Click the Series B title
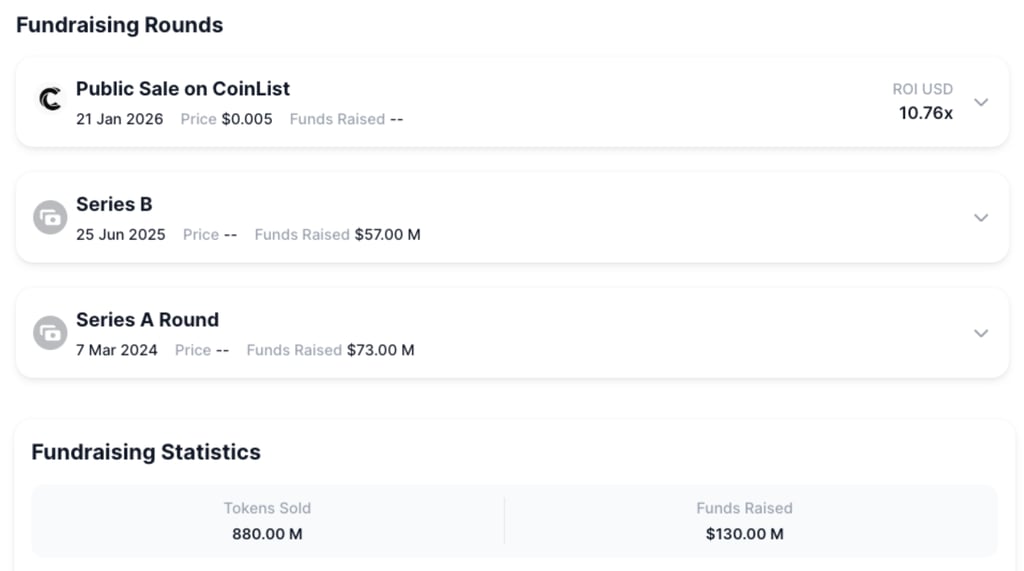 pos(114,204)
